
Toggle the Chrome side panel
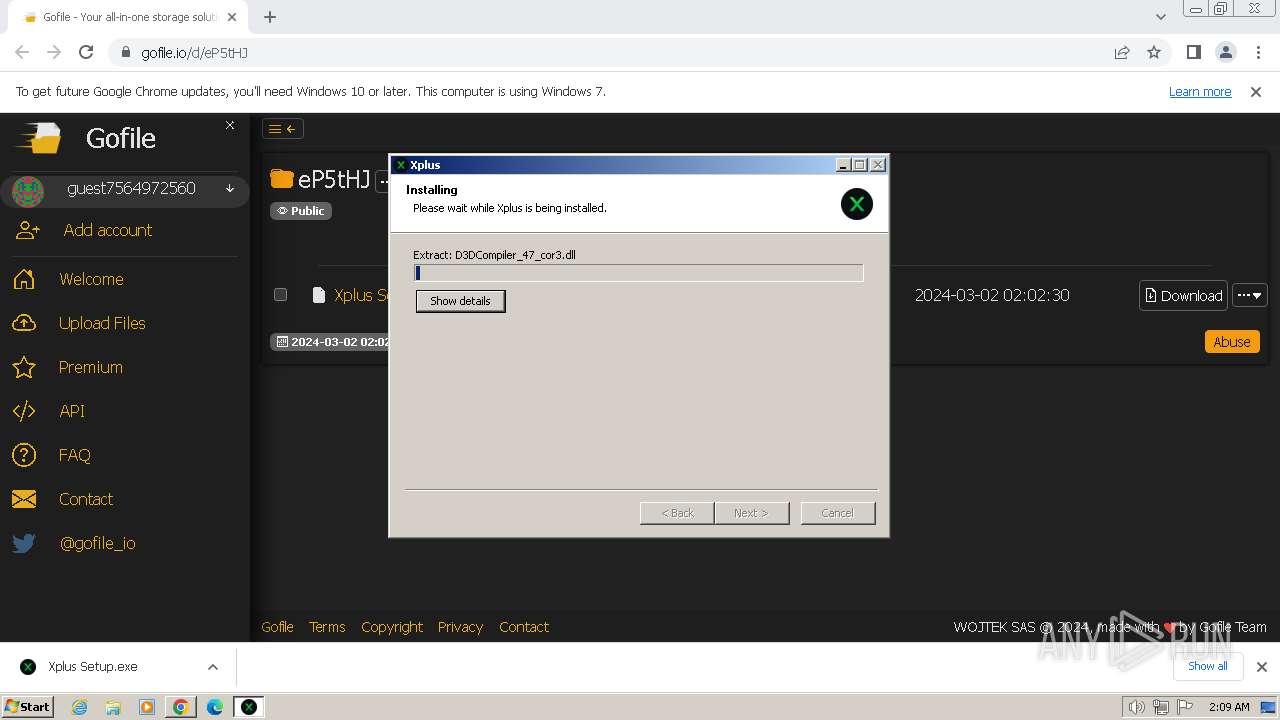point(1193,52)
